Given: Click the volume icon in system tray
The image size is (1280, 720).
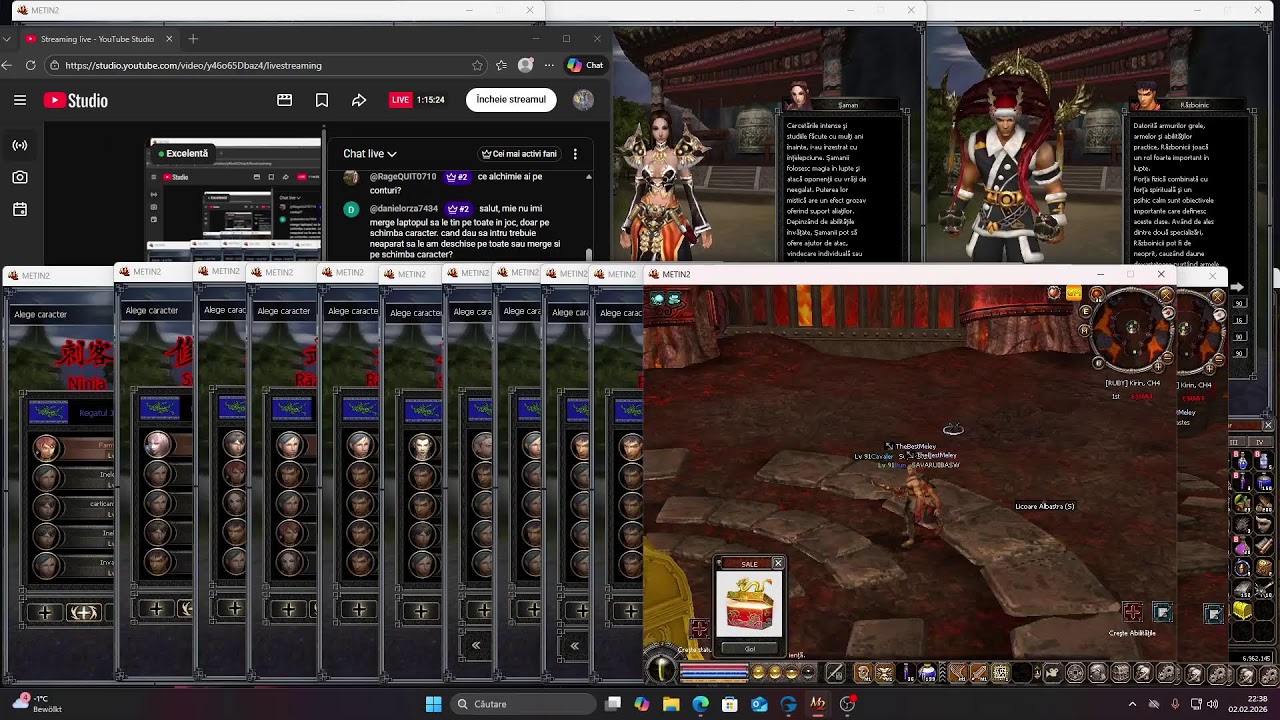Looking at the screenshot, I should (1213, 704).
